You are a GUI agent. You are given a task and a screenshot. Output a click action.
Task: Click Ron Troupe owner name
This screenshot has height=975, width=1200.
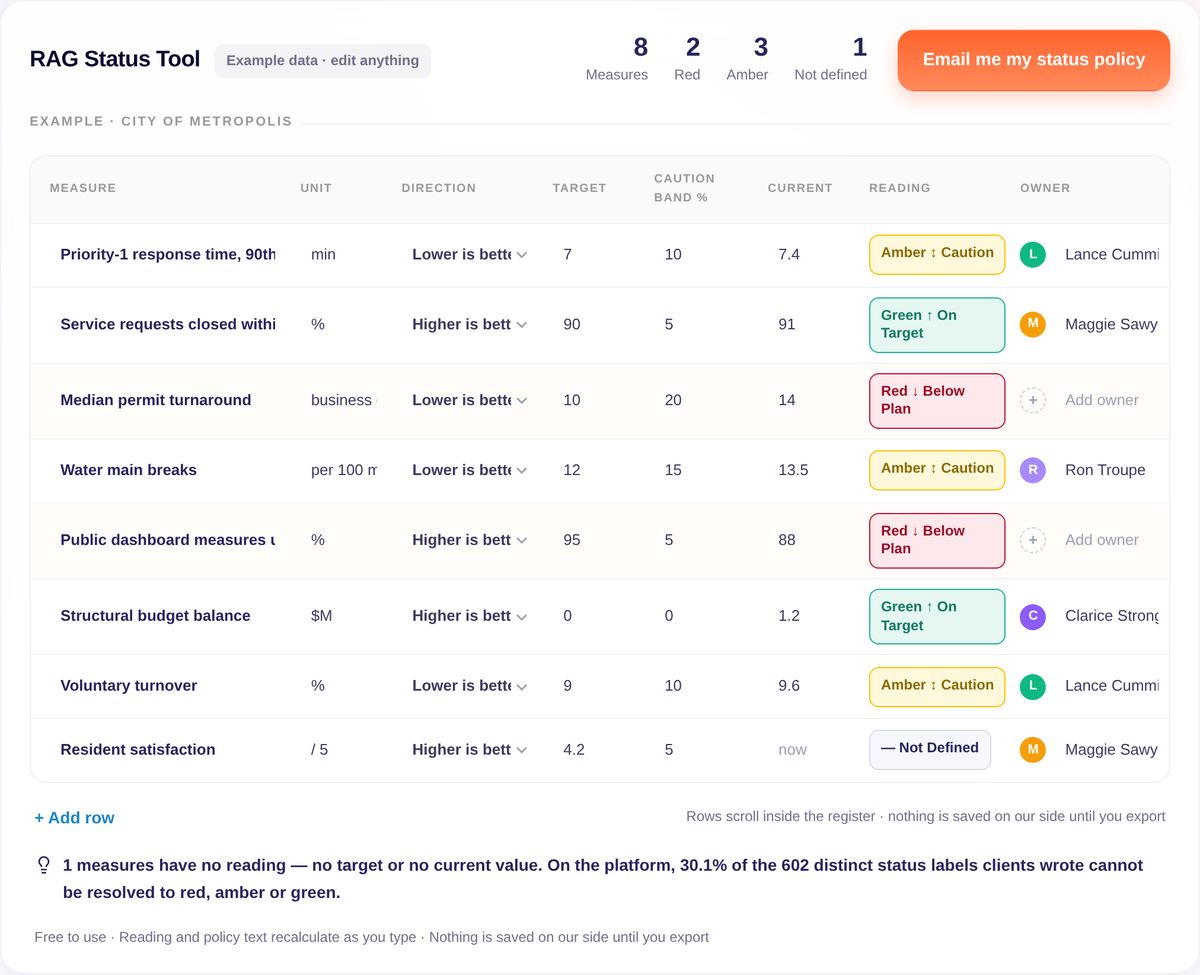[x=1105, y=470]
